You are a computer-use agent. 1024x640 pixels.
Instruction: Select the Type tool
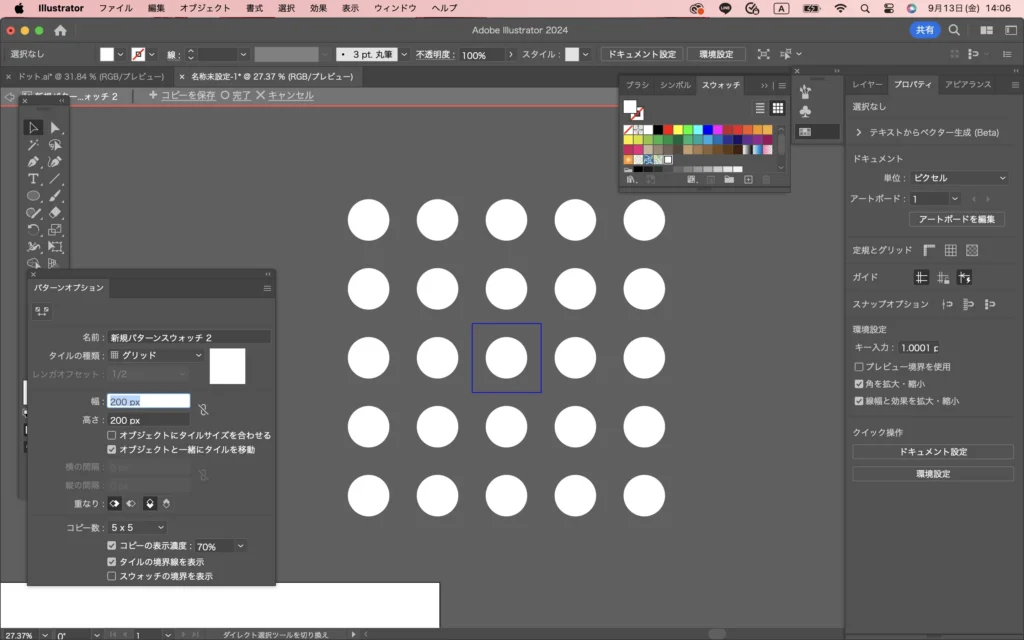coord(33,179)
